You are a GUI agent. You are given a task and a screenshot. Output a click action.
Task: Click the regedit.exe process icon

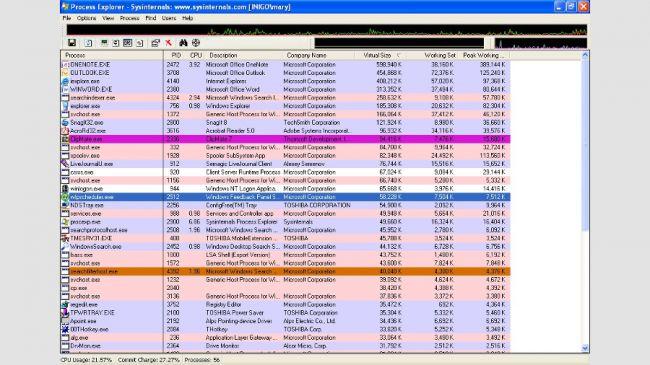coord(65,305)
